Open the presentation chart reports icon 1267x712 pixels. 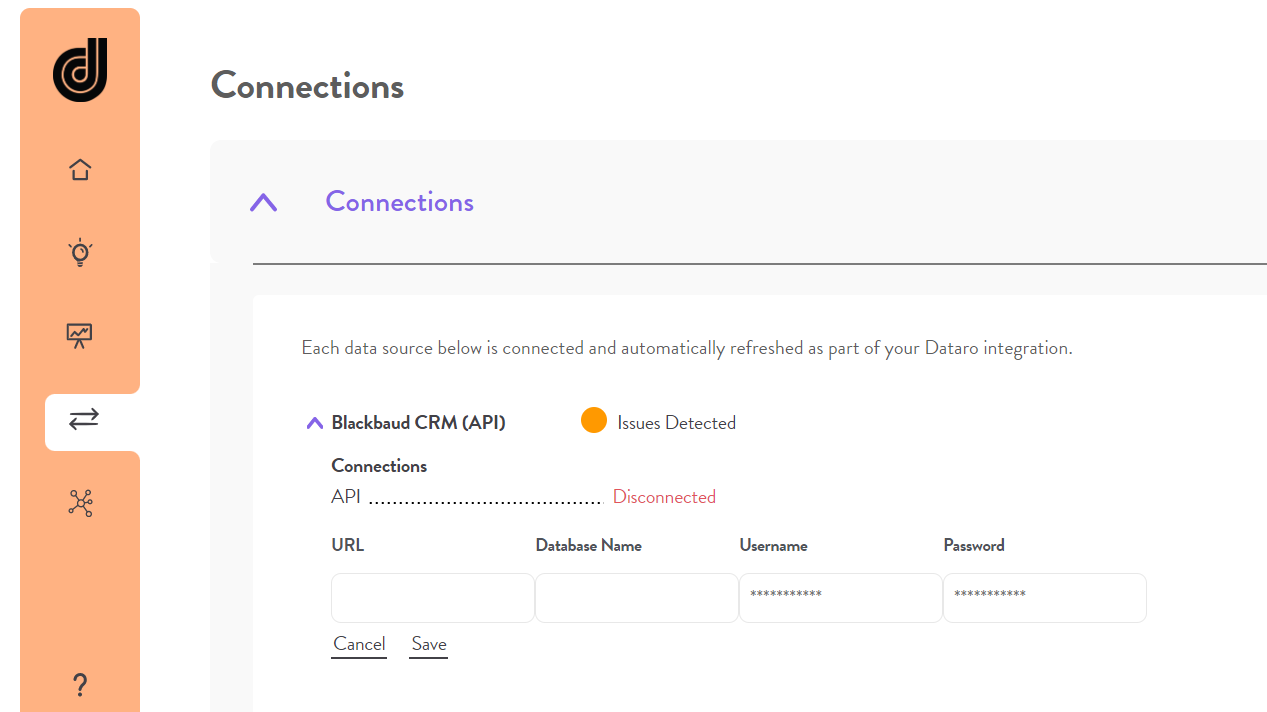point(80,335)
